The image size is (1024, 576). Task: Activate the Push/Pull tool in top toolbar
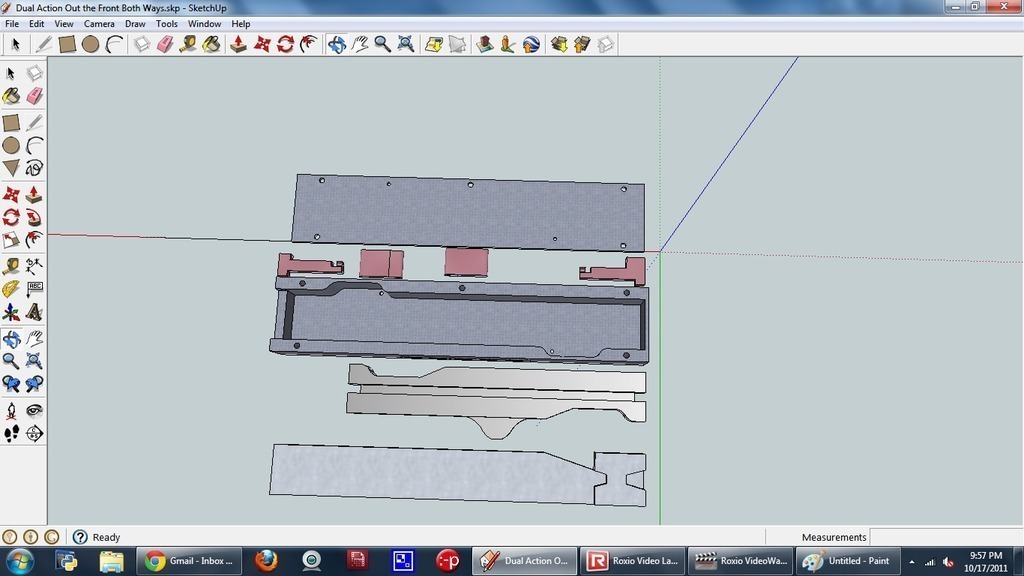coord(238,44)
